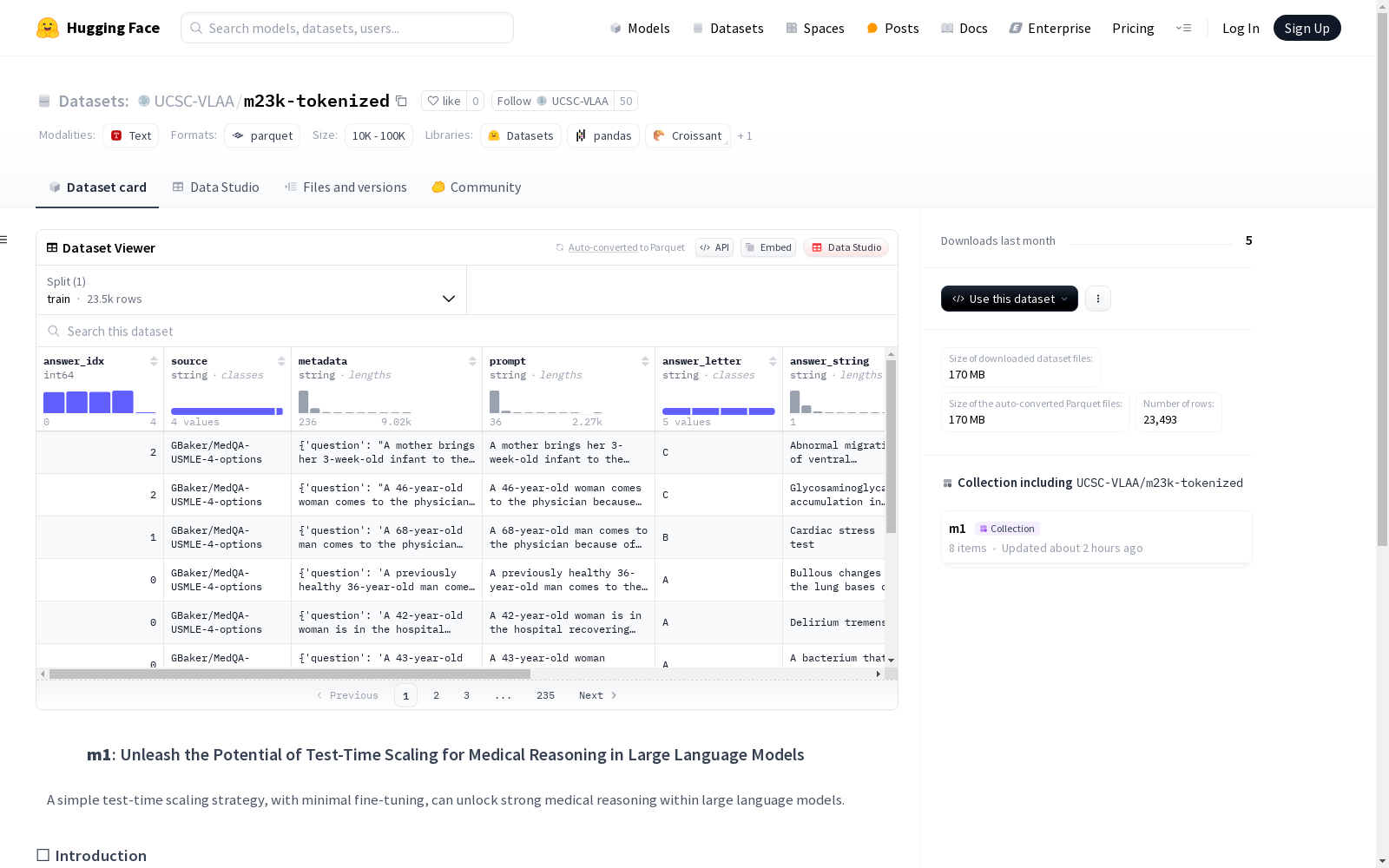The width and height of the screenshot is (1389, 868).
Task: Sort by the answer_letter column icon
Action: (773, 361)
